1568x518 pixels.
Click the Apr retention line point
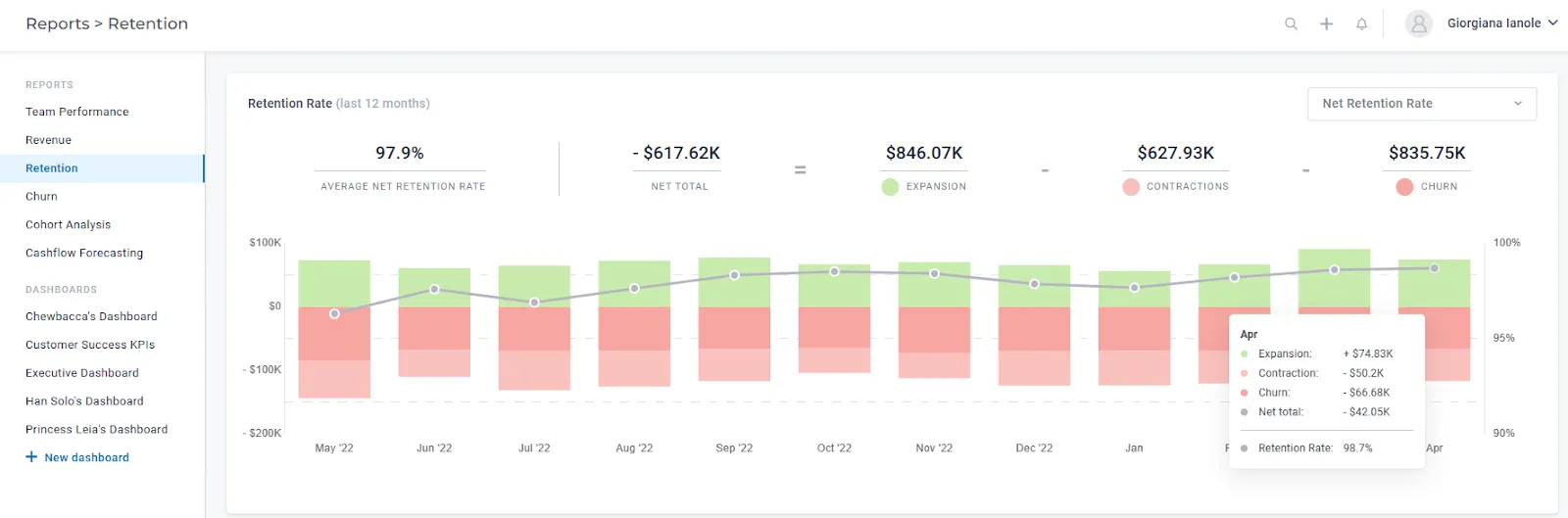(x=1434, y=268)
